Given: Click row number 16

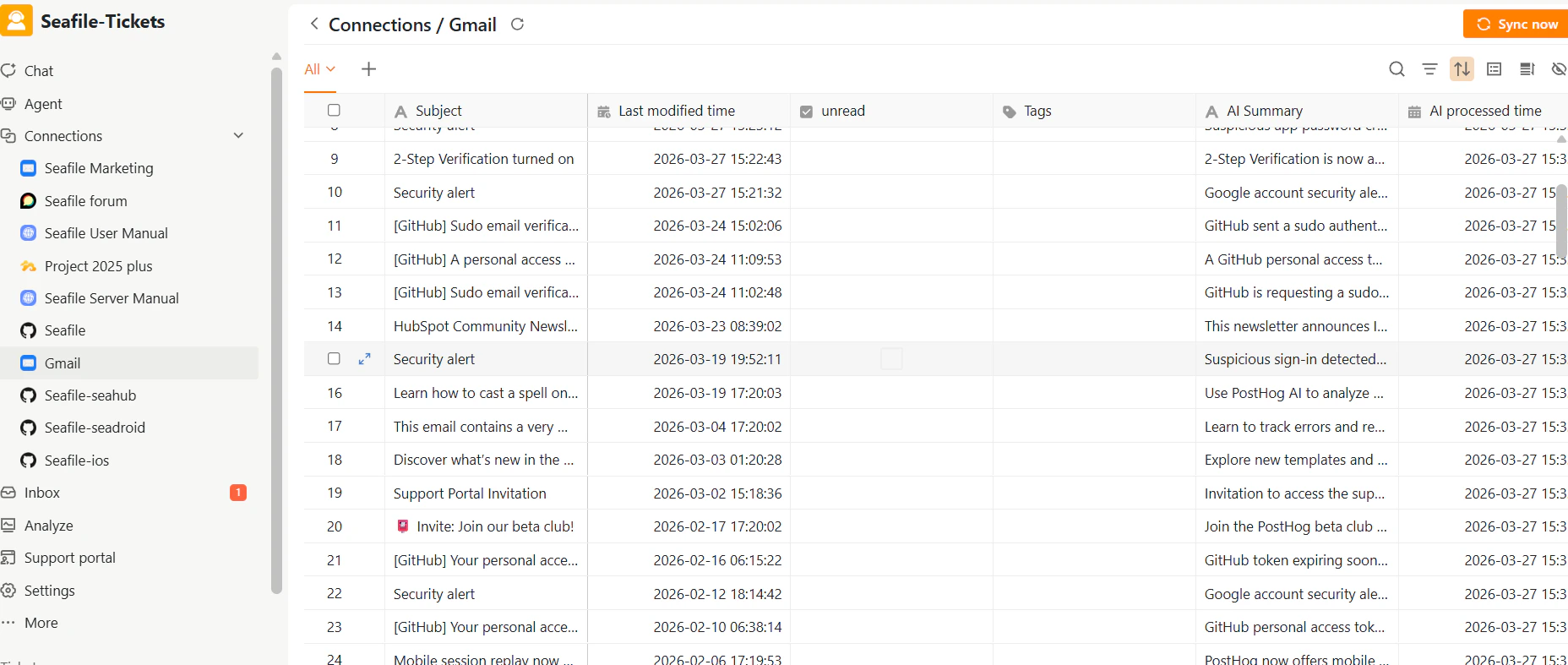Looking at the screenshot, I should click(x=335, y=393).
